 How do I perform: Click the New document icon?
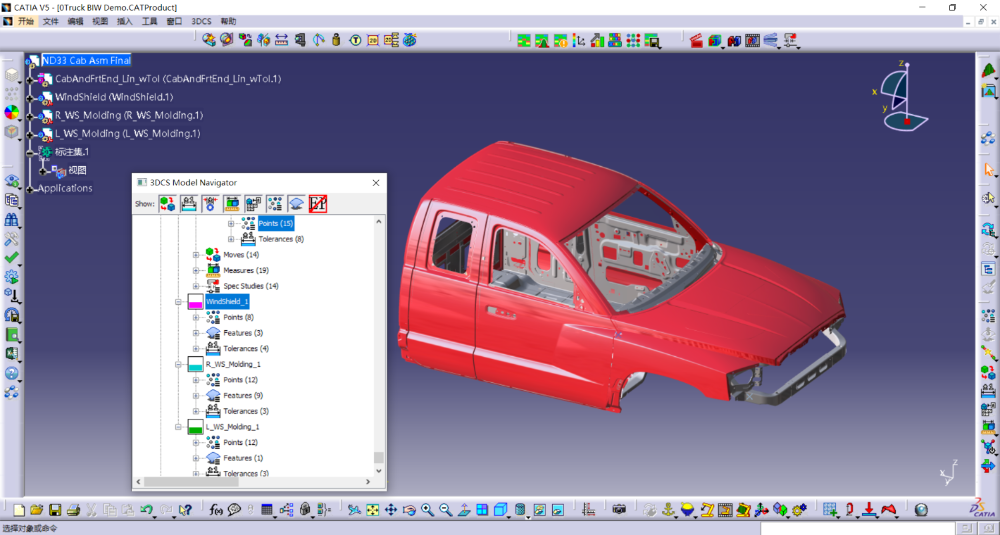coord(19,509)
